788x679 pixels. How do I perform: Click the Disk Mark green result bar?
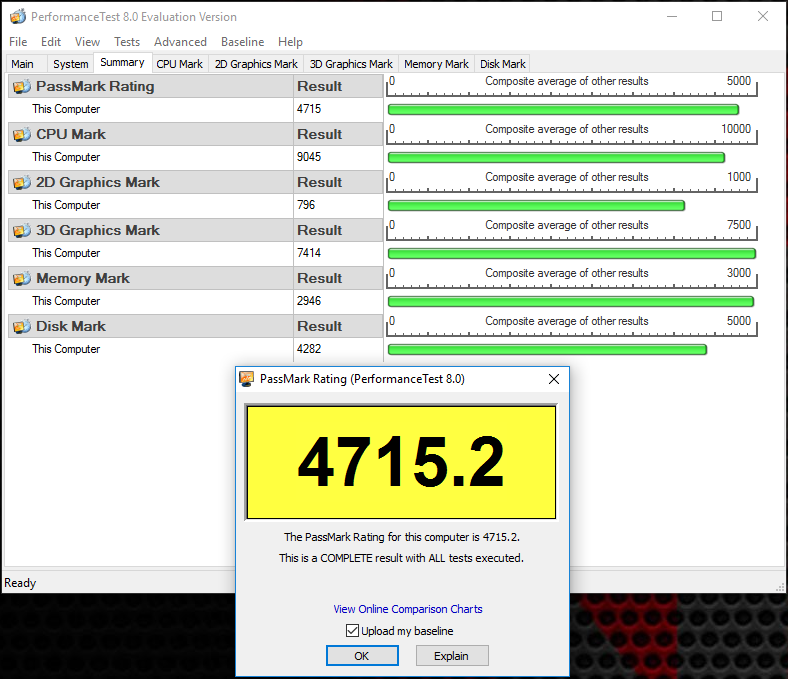tap(547, 350)
